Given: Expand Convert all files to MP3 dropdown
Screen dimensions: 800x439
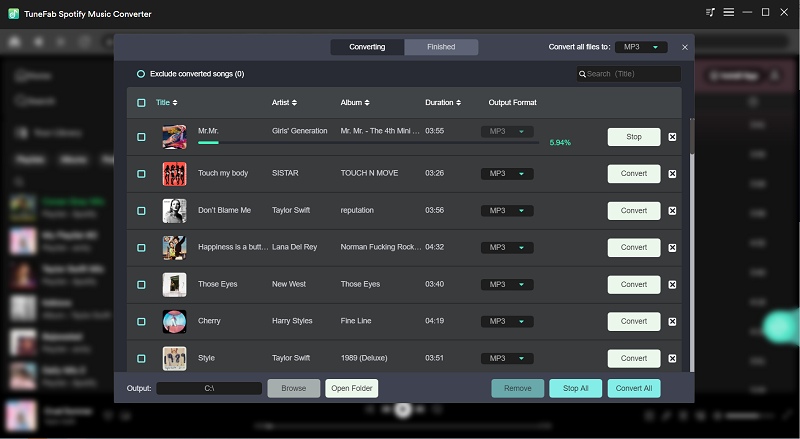Looking at the screenshot, I should [641, 47].
